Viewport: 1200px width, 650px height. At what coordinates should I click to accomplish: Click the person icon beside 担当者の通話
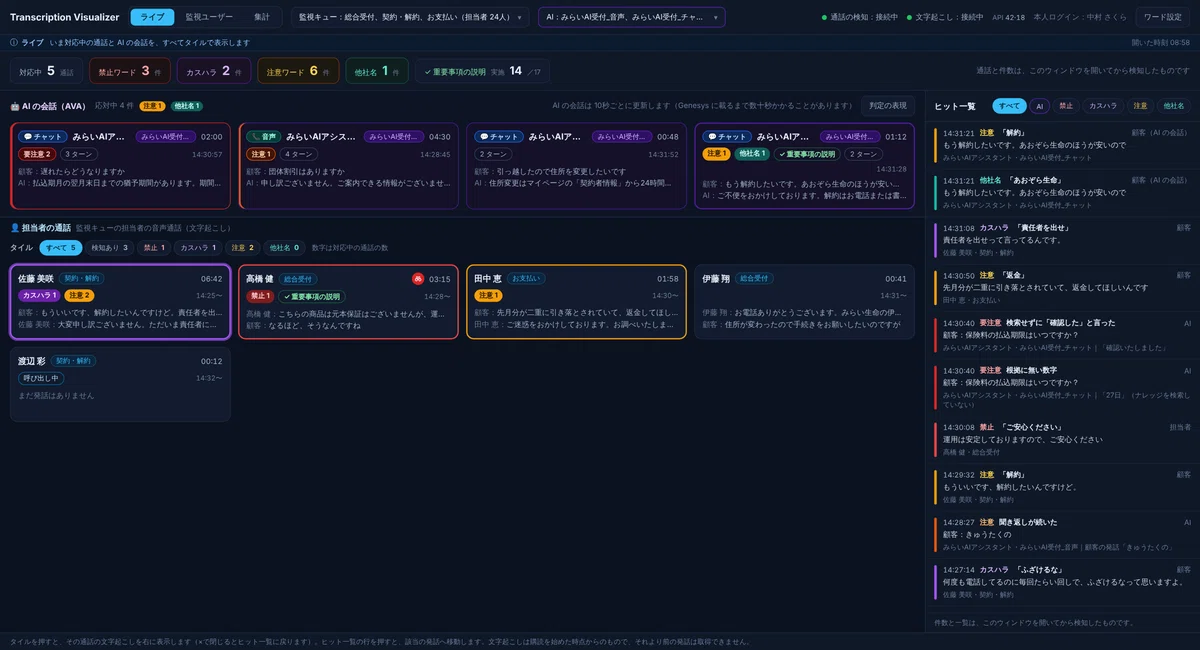pyautogui.click(x=15, y=229)
